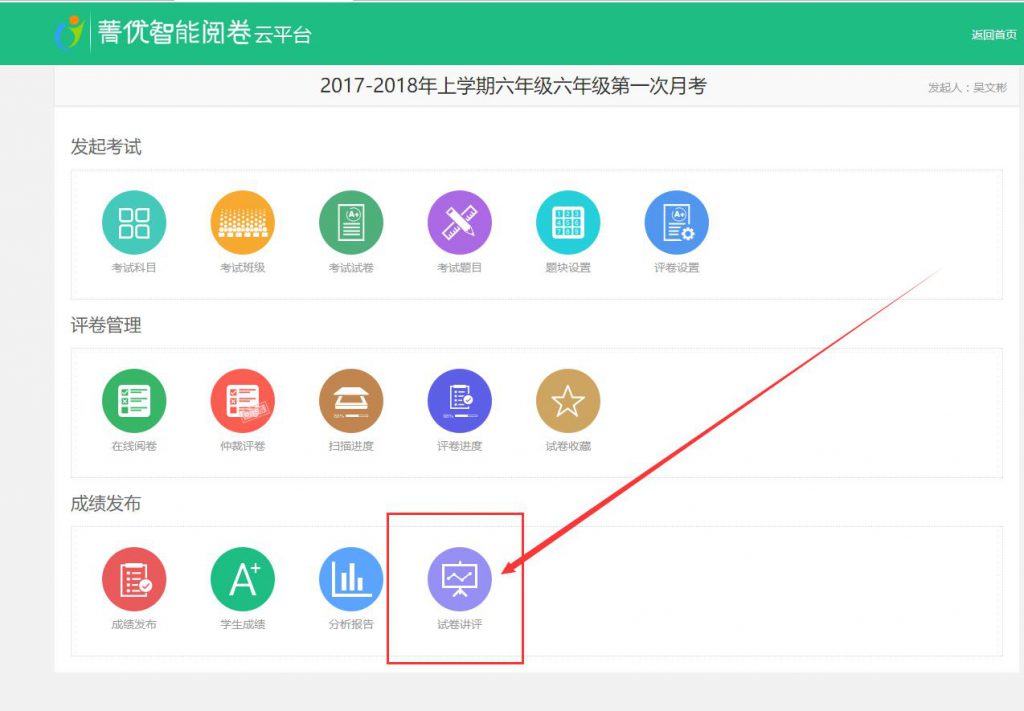Click the exam title 2017-2018年上学期 heading
The width and height of the screenshot is (1024, 711).
[512, 87]
